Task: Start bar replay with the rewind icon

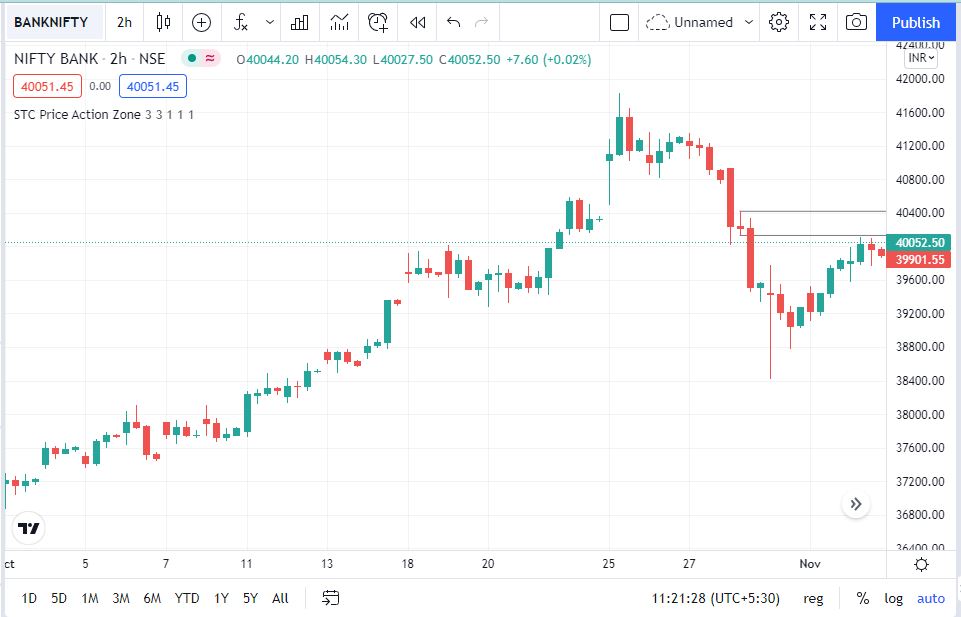Action: click(418, 22)
